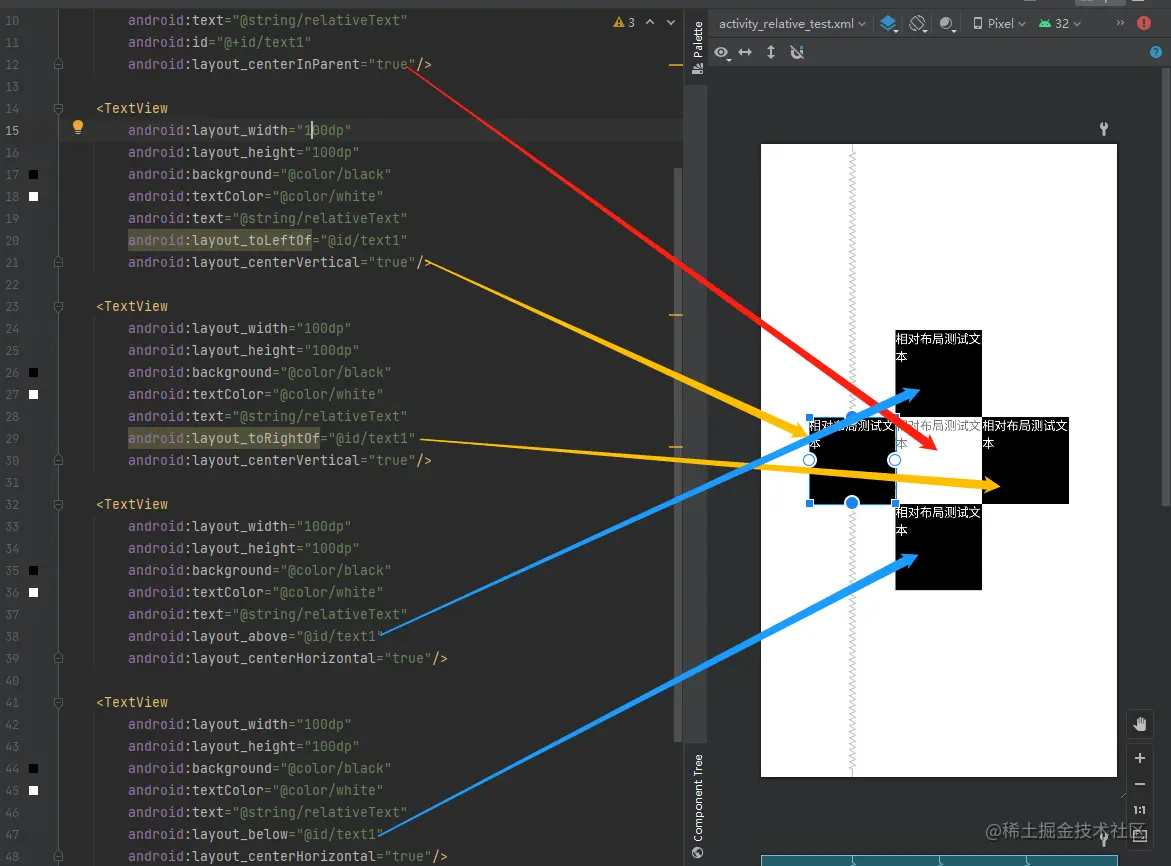The height and width of the screenshot is (866, 1171).
Task: Collapse the TextView block starting line 41
Action: pos(58,703)
